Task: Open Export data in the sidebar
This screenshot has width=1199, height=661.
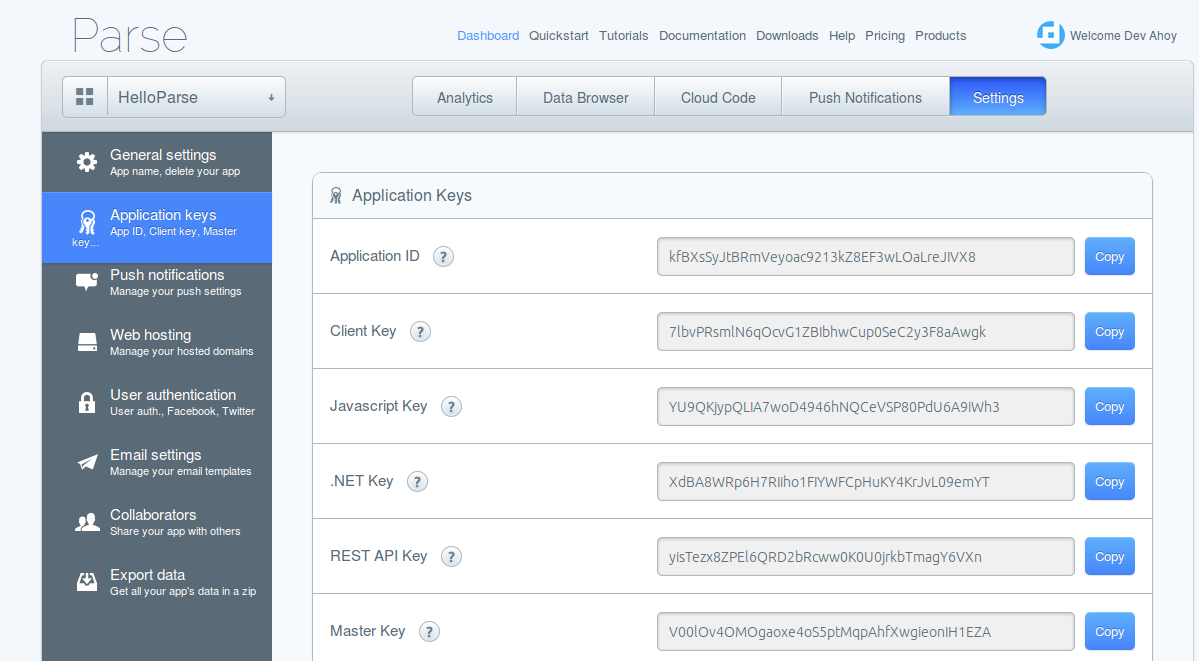Action: pos(157,582)
